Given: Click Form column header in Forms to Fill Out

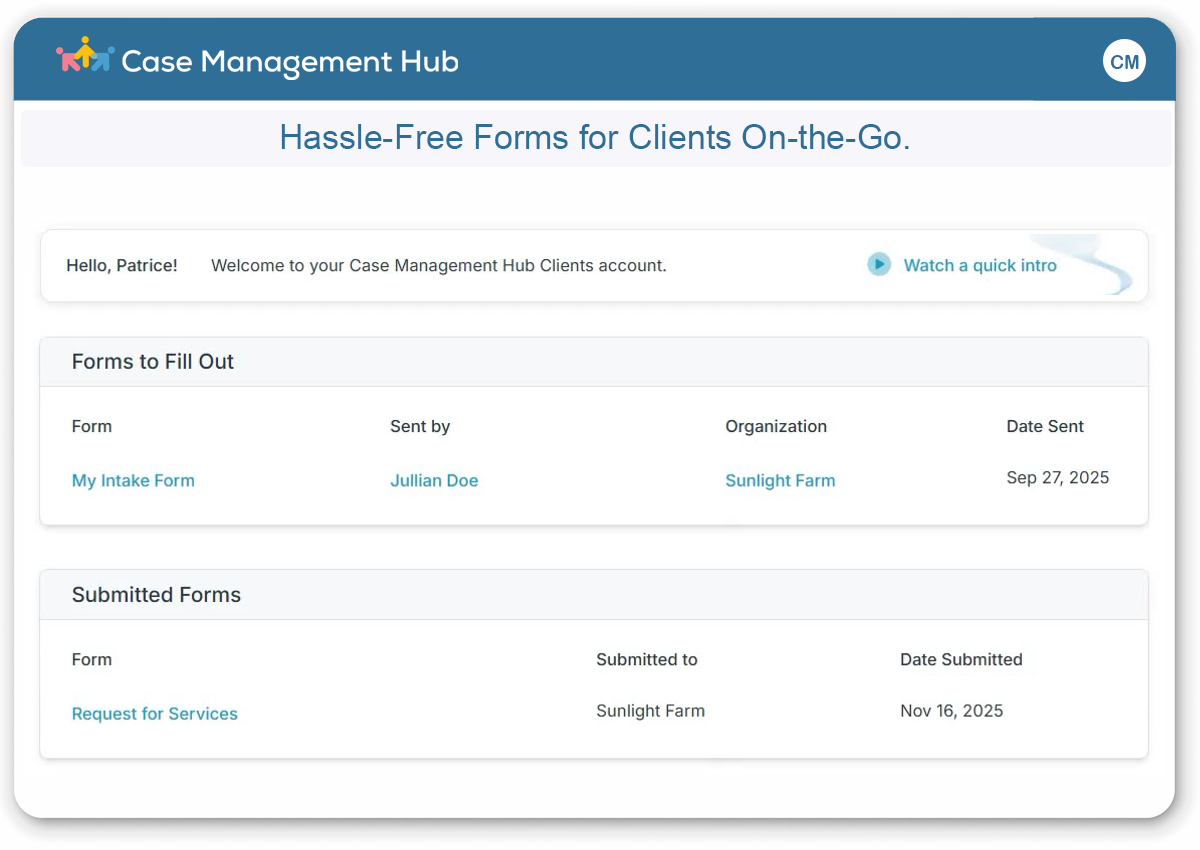Looking at the screenshot, I should click(x=92, y=426).
